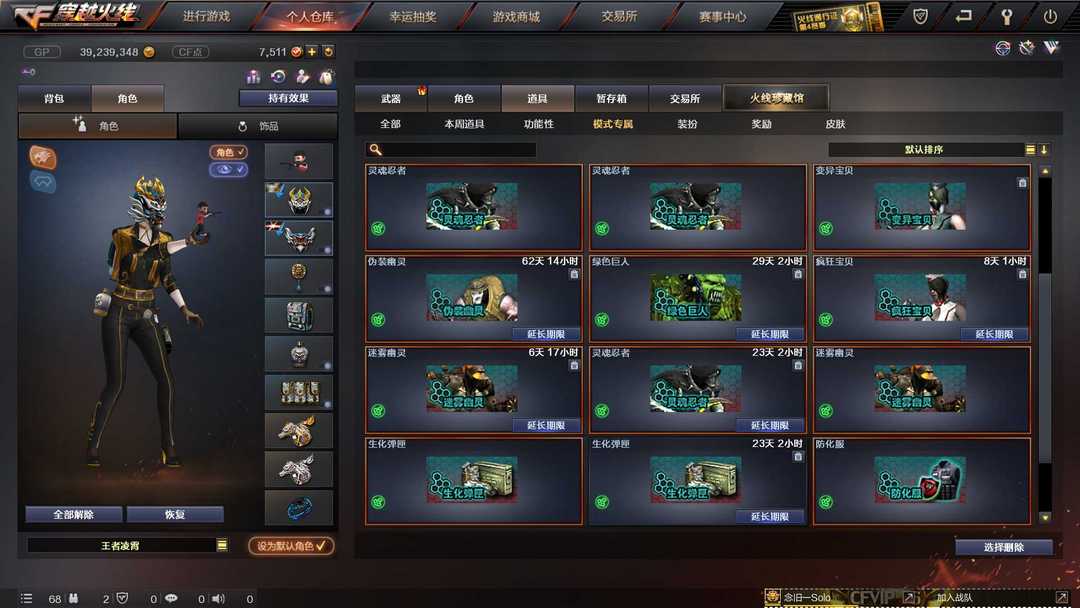The image size is (1080, 608).
Task: Toggle the 角色 checkmark pill
Action: point(228,152)
